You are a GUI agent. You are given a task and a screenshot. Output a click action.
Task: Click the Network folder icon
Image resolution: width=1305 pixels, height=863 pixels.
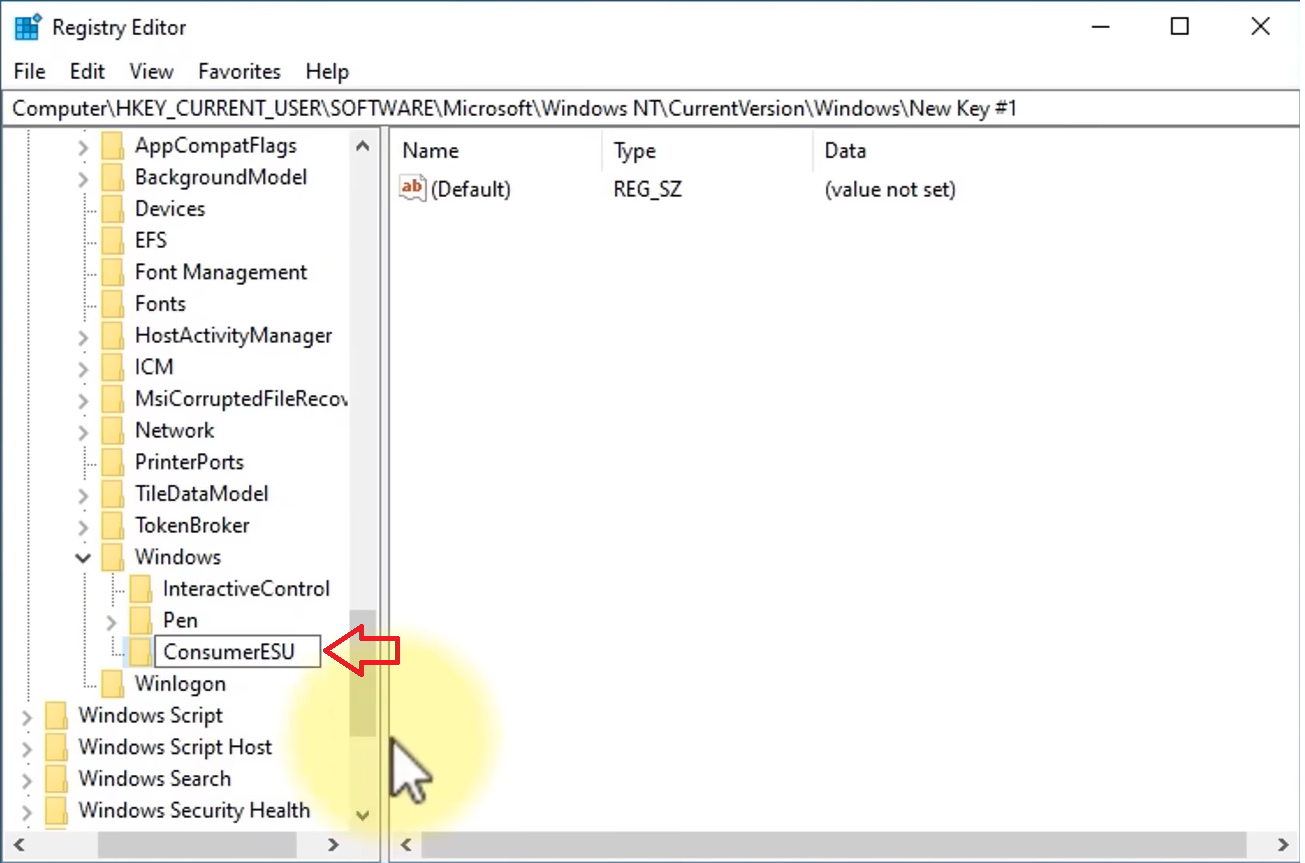[x=112, y=431]
